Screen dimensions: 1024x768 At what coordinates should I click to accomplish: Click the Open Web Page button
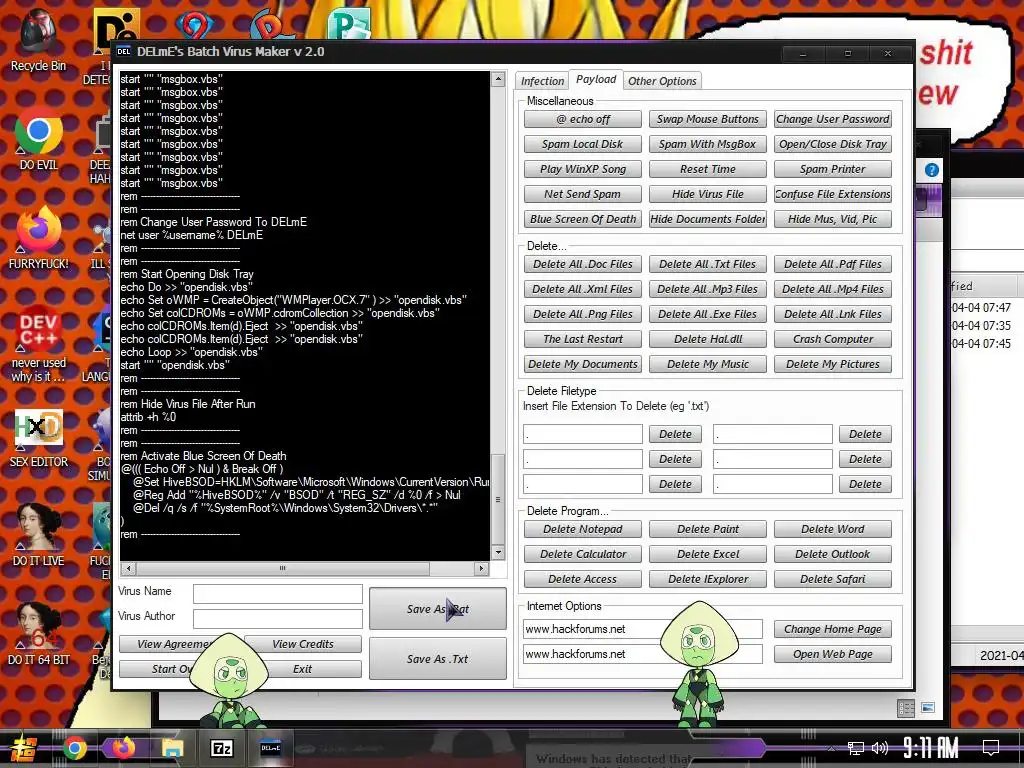(833, 654)
